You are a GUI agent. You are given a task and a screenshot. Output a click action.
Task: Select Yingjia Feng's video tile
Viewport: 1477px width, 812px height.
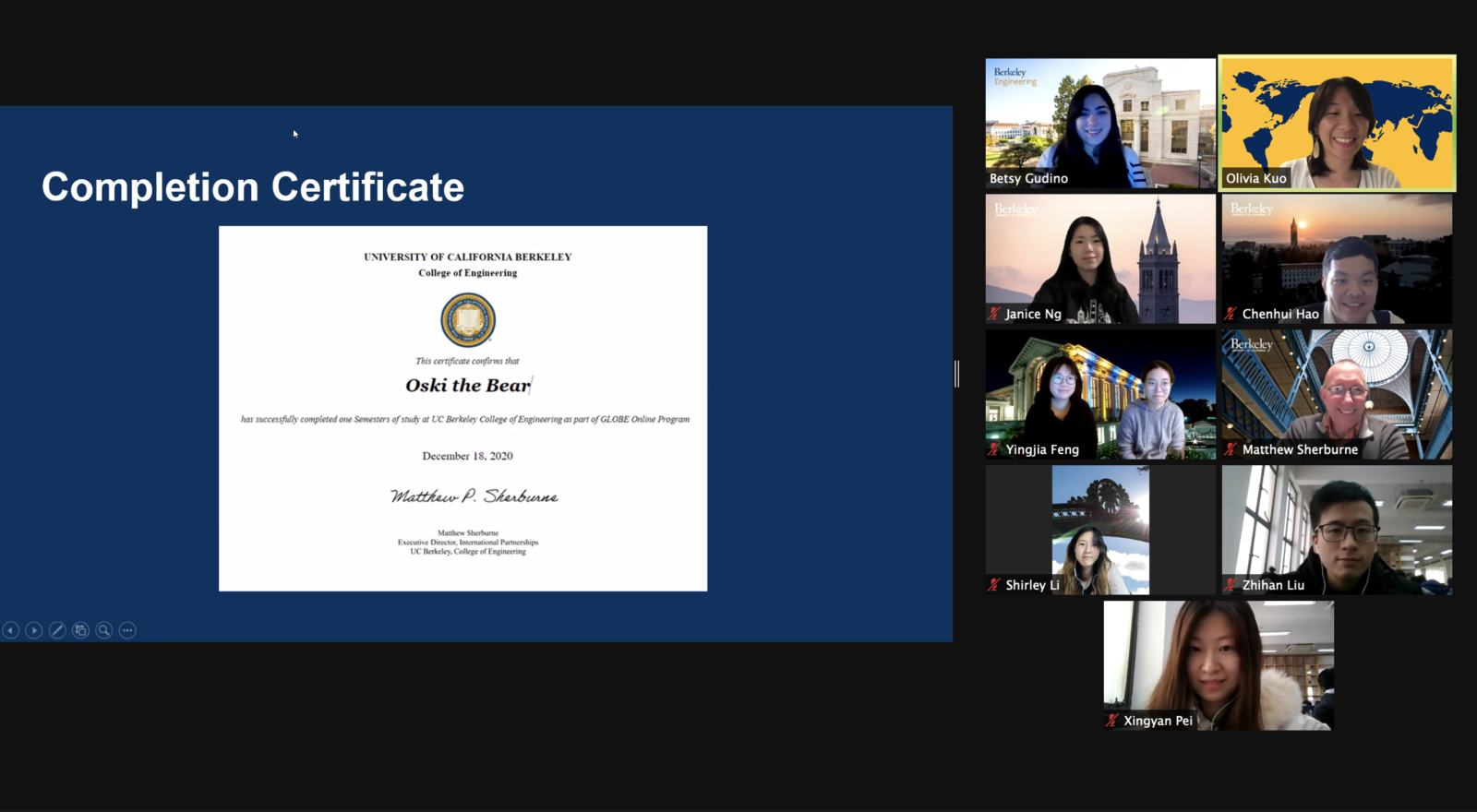tap(1100, 394)
